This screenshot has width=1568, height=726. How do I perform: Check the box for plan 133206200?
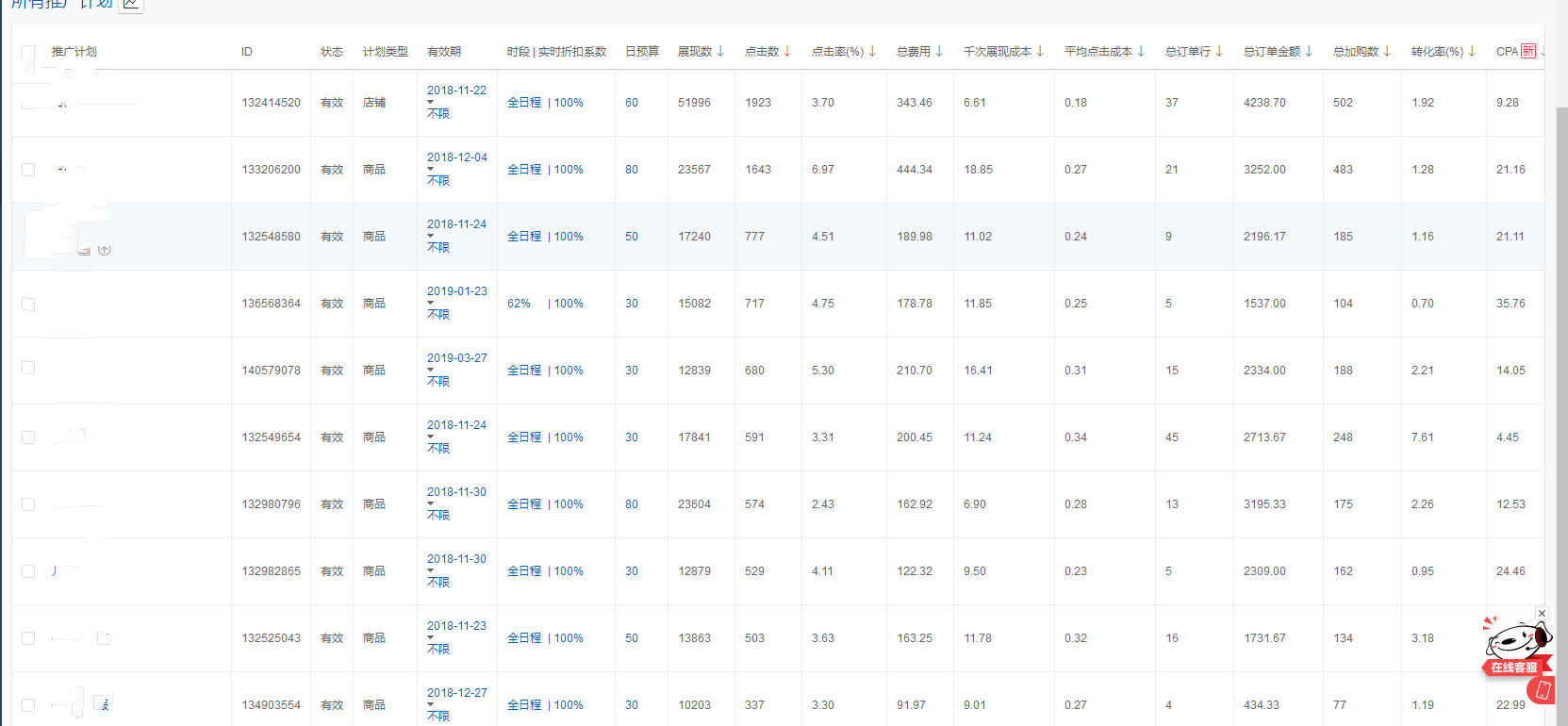pos(28,170)
